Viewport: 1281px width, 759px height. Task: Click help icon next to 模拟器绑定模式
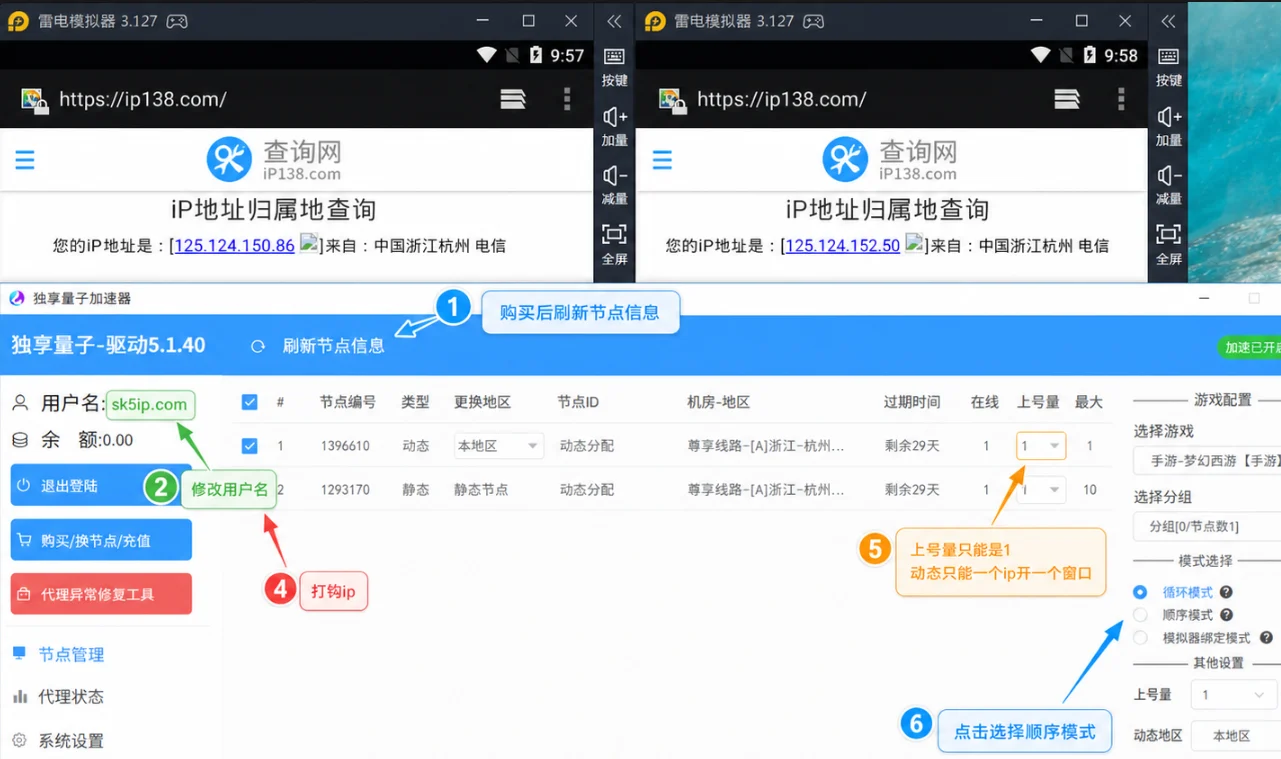(x=1266, y=637)
